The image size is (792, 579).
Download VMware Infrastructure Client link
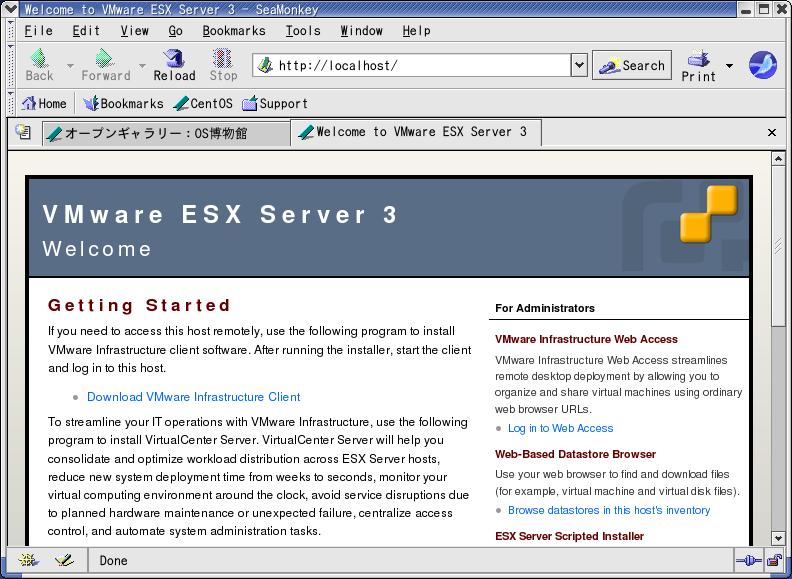(x=194, y=397)
